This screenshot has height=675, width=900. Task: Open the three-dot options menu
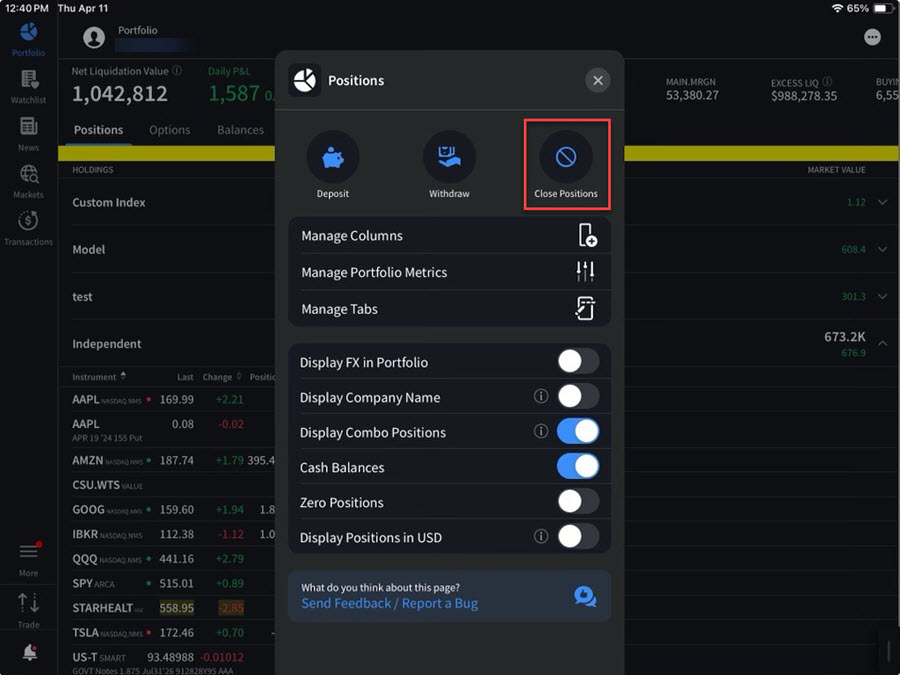click(872, 37)
